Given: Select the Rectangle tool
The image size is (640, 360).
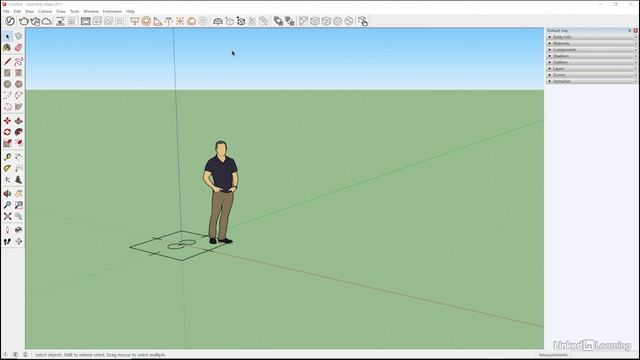Looking at the screenshot, I should (7, 73).
